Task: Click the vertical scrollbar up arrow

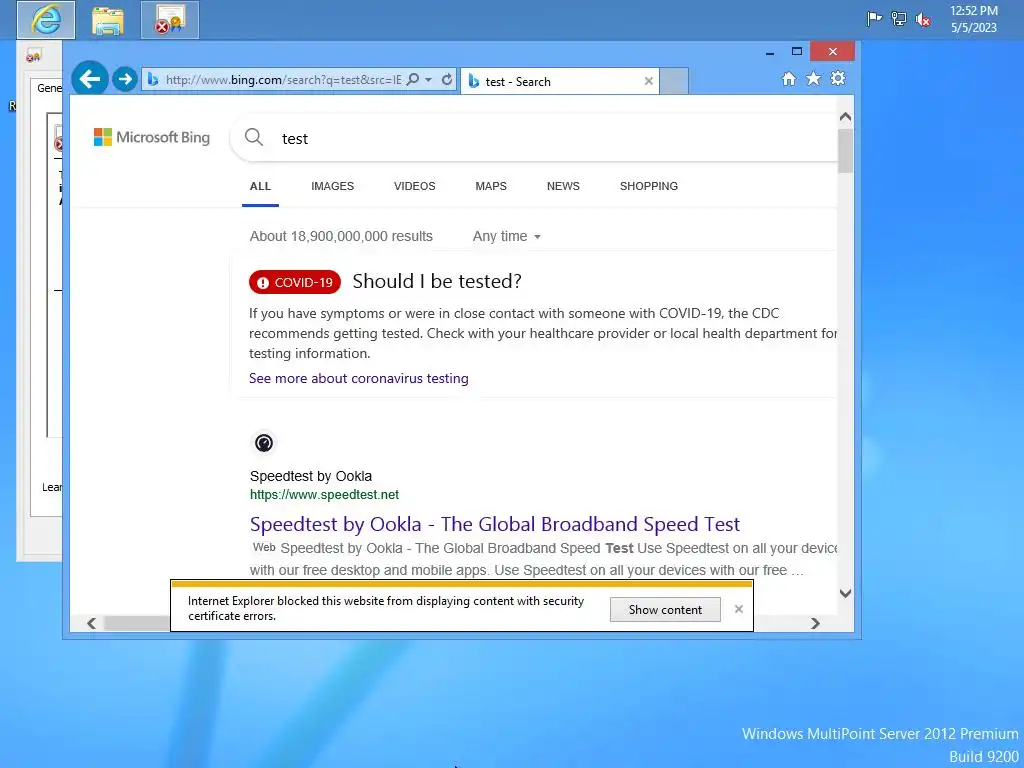Action: pos(845,117)
